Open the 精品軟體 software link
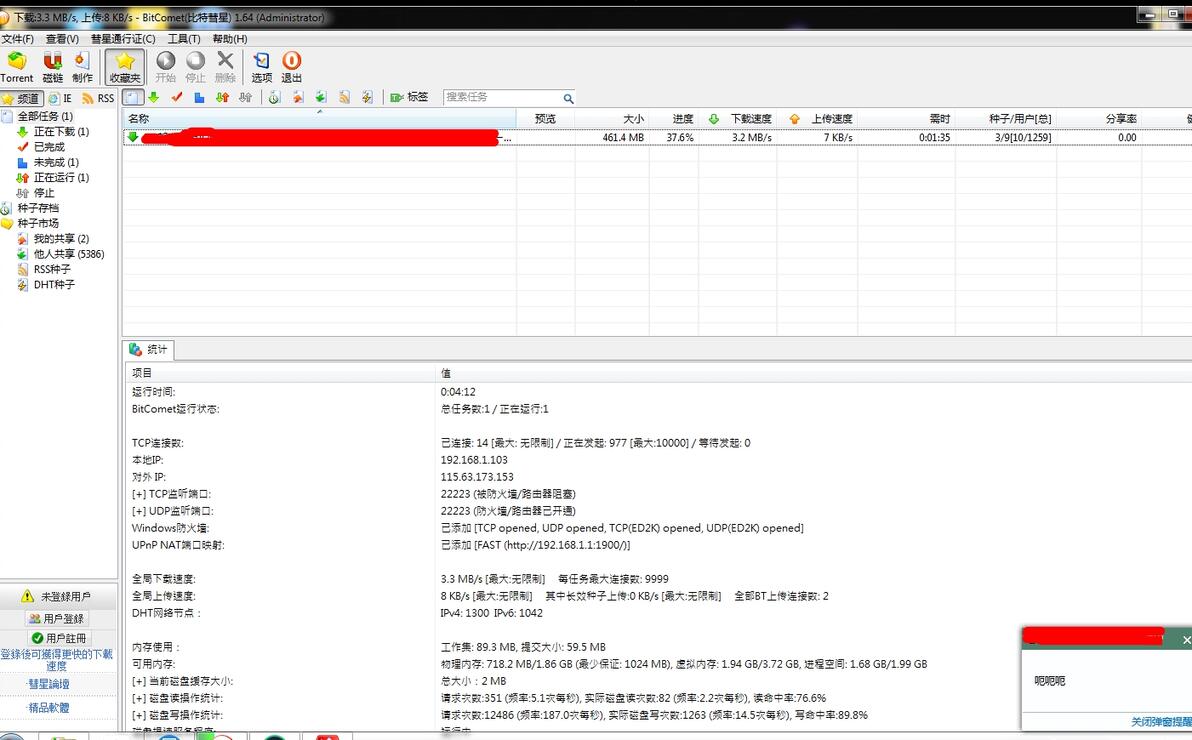Viewport: 1192px width, 740px height. tap(49, 707)
